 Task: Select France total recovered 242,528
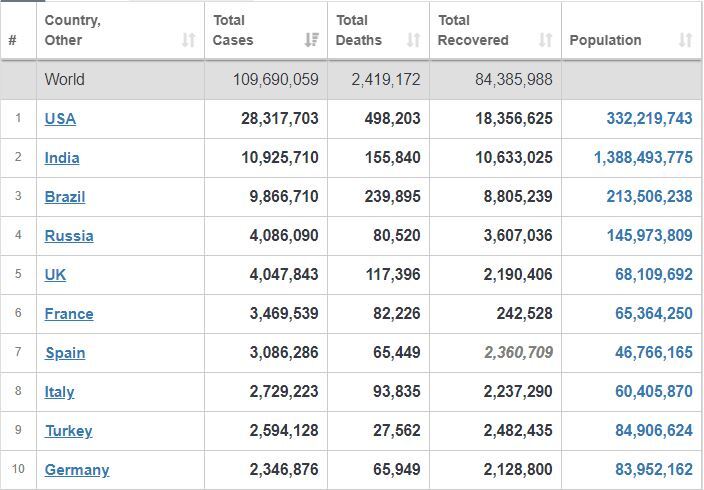tap(524, 313)
